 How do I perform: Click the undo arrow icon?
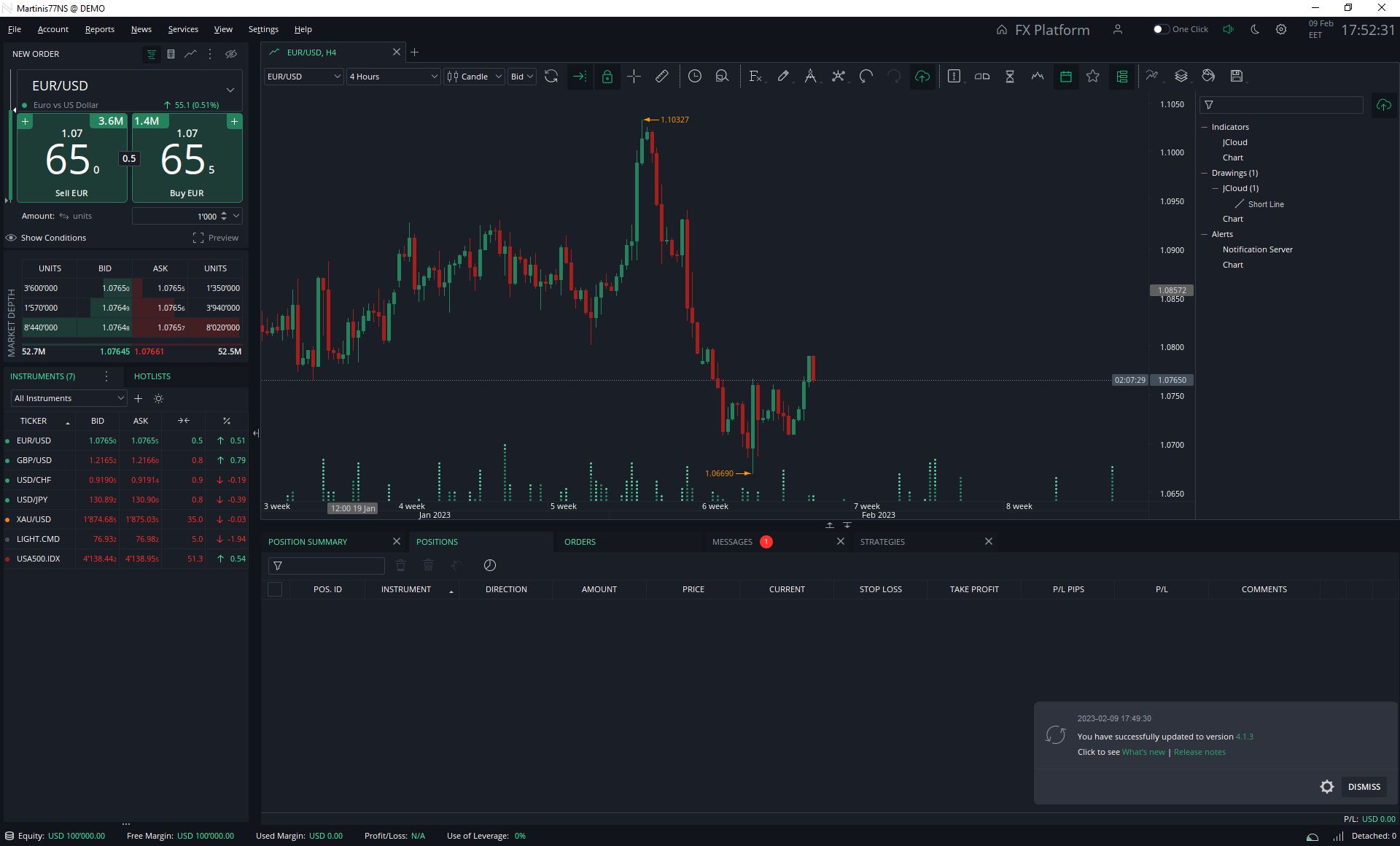[866, 76]
